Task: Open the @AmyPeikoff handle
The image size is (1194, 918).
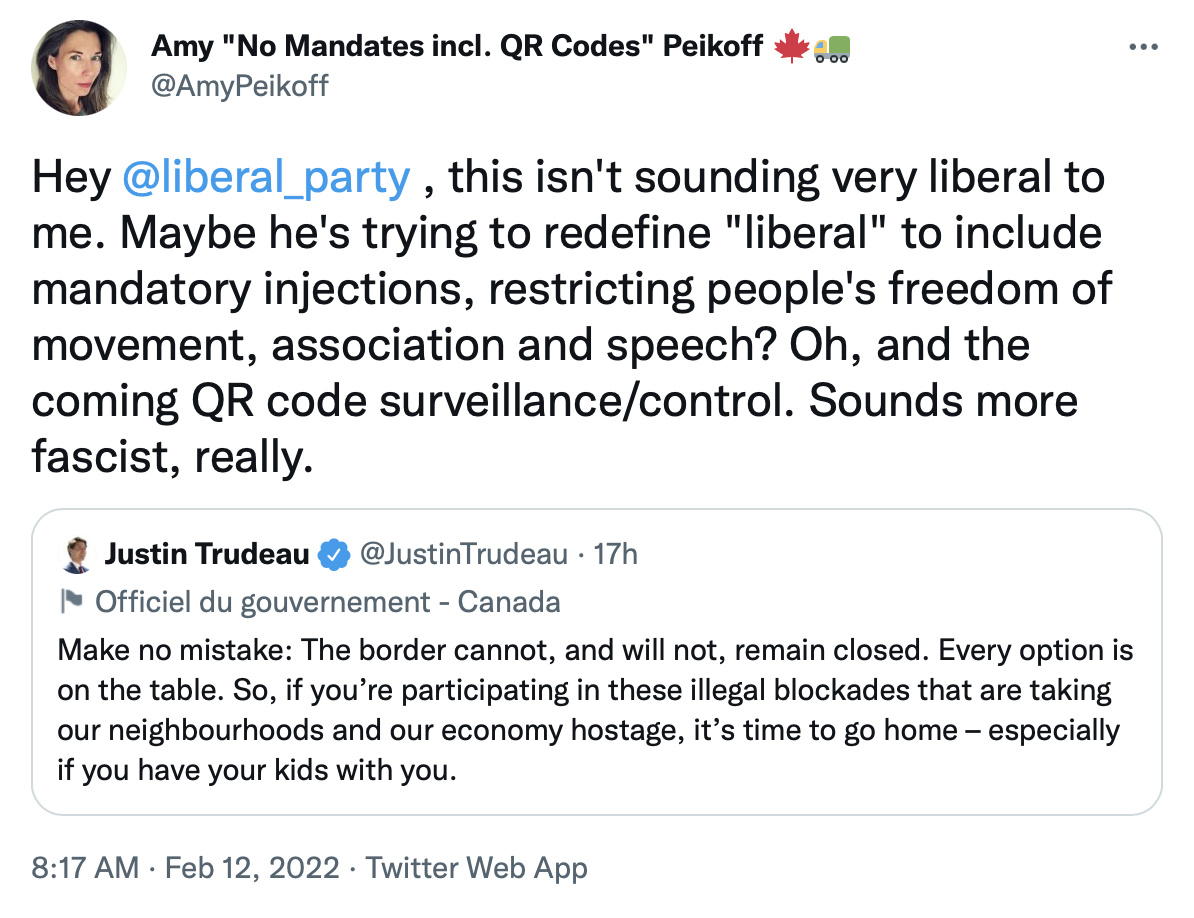Action: pos(239,85)
